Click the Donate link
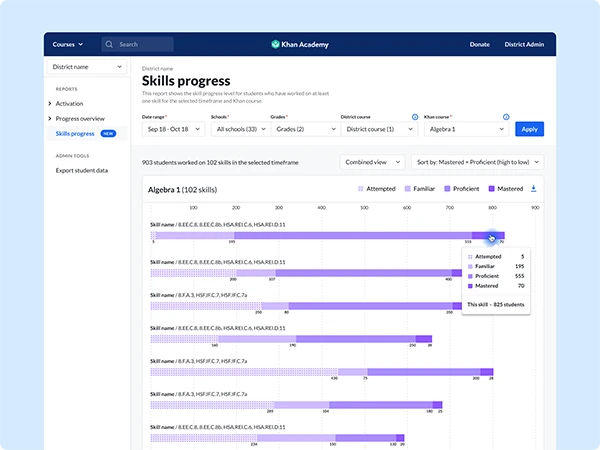The image size is (600, 450). point(479,44)
